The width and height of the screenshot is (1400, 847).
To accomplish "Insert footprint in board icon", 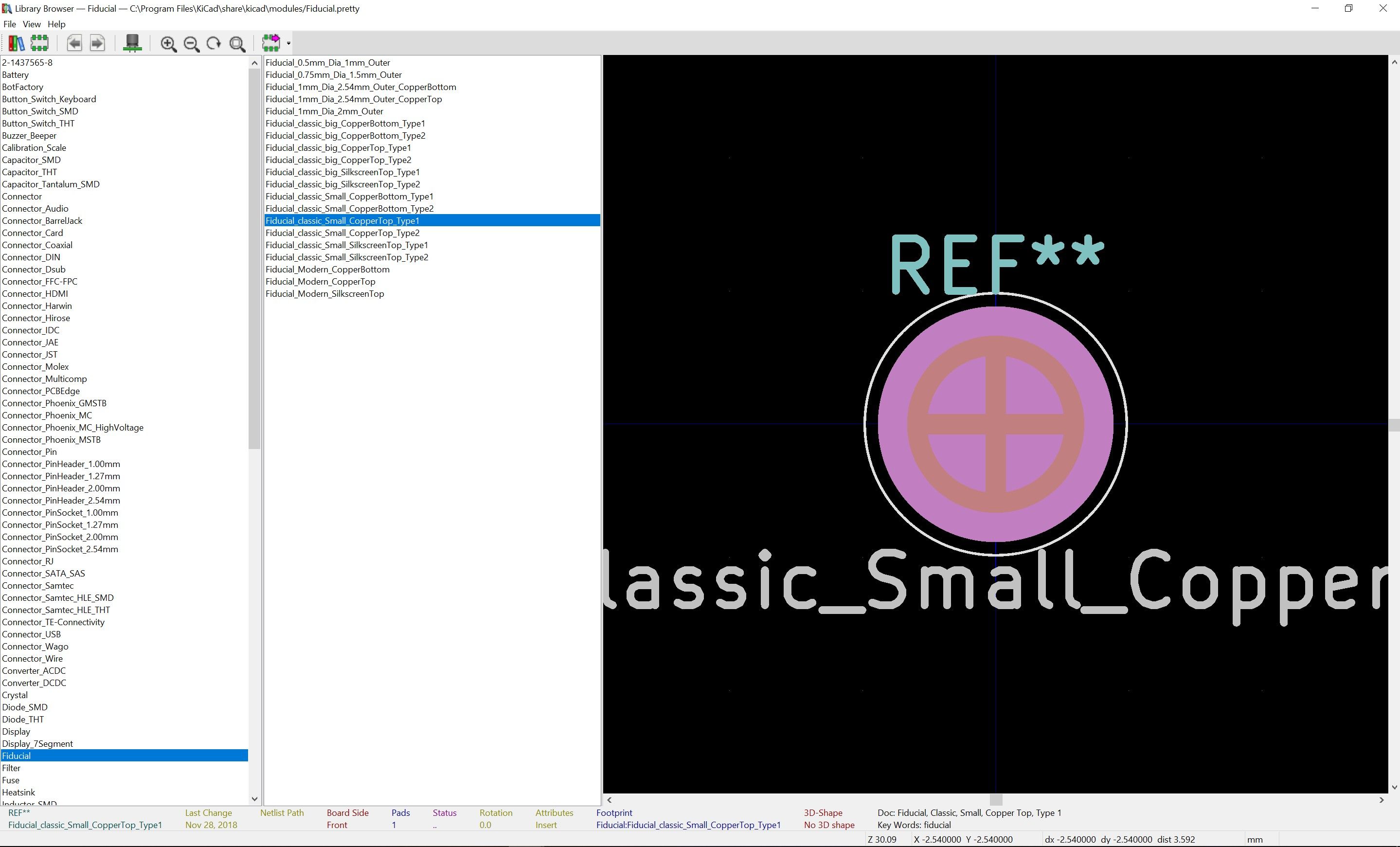I will pyautogui.click(x=271, y=43).
